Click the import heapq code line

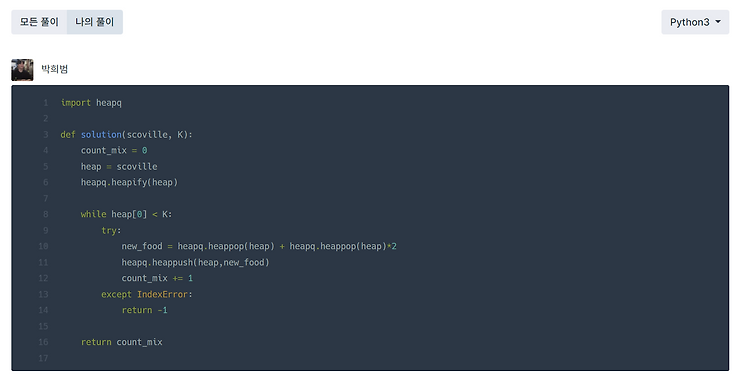(91, 103)
